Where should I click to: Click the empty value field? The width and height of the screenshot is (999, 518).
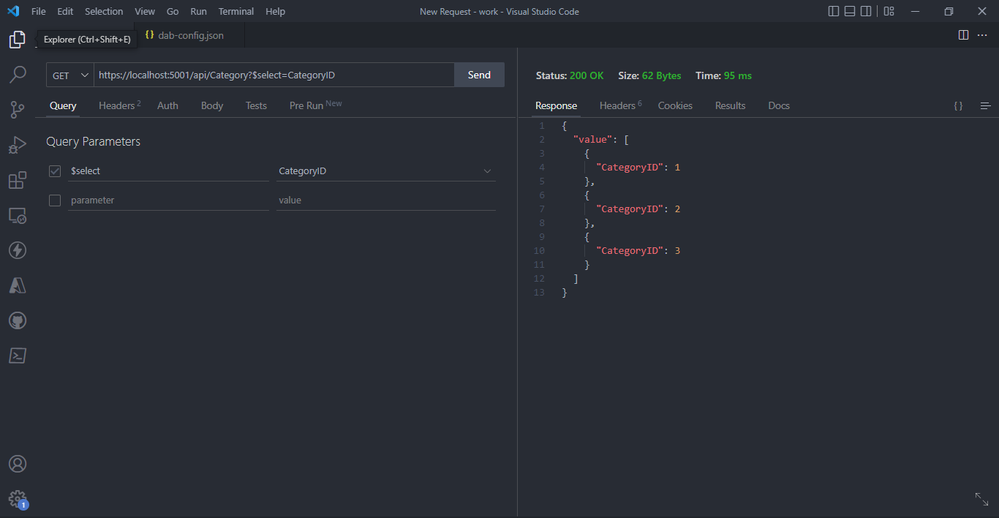click(385, 200)
